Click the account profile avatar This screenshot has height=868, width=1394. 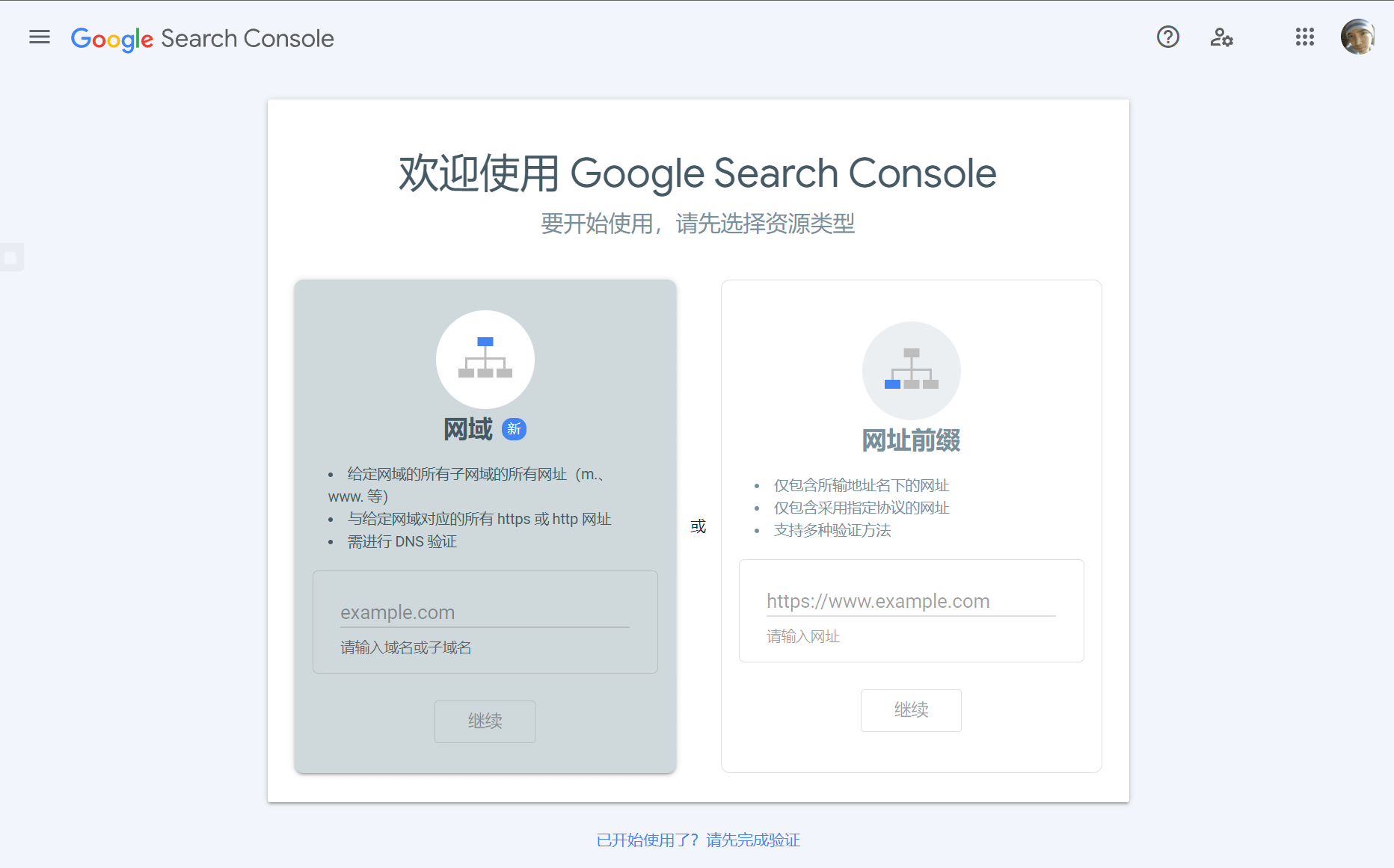[x=1358, y=36]
